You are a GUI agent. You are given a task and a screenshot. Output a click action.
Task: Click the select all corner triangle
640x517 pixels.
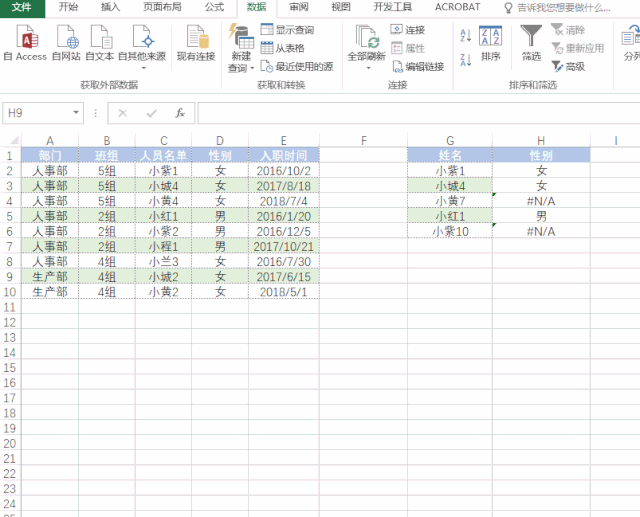click(14, 141)
